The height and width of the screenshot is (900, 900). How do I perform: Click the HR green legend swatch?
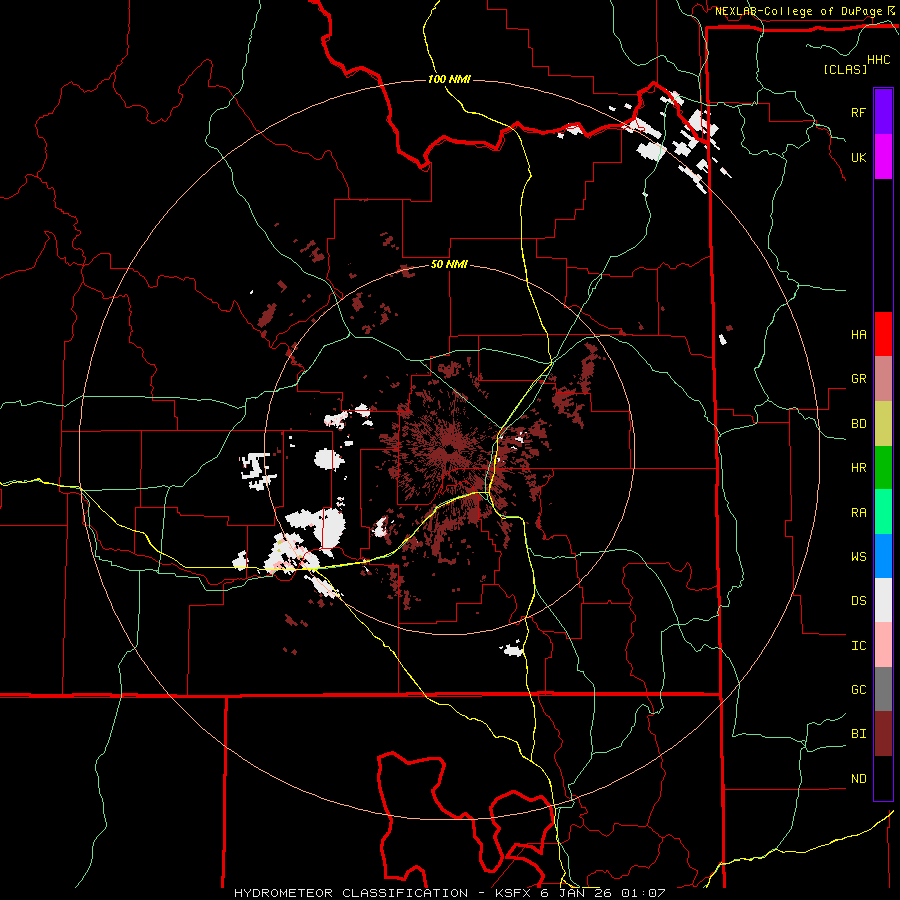click(x=883, y=468)
